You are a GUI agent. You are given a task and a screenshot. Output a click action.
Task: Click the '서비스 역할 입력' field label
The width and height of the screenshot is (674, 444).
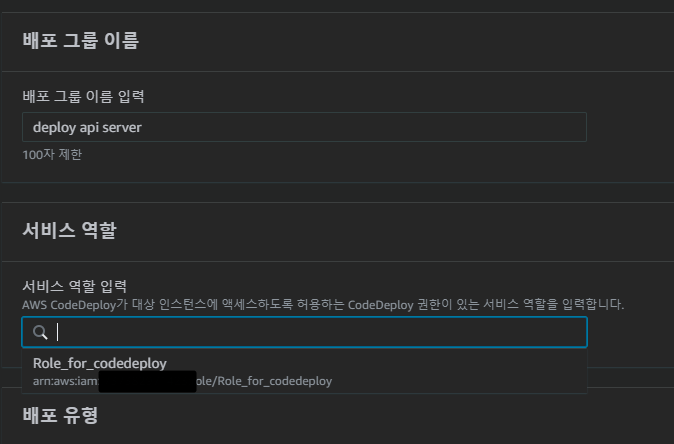coord(74,286)
